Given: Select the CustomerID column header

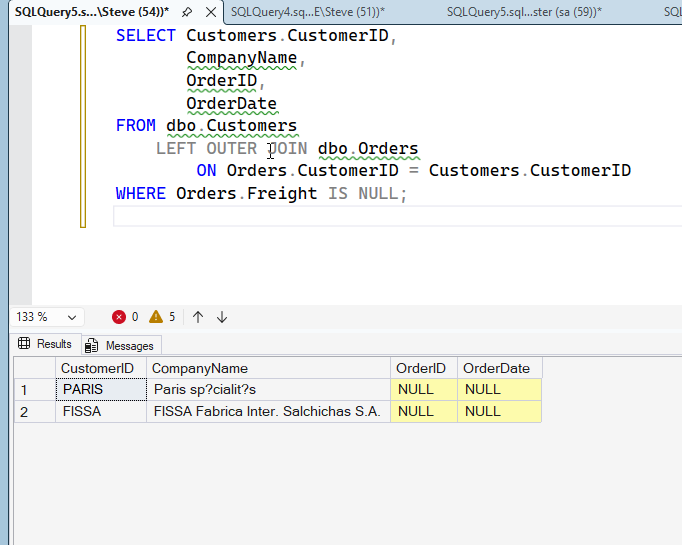Looking at the screenshot, I should tap(97, 368).
